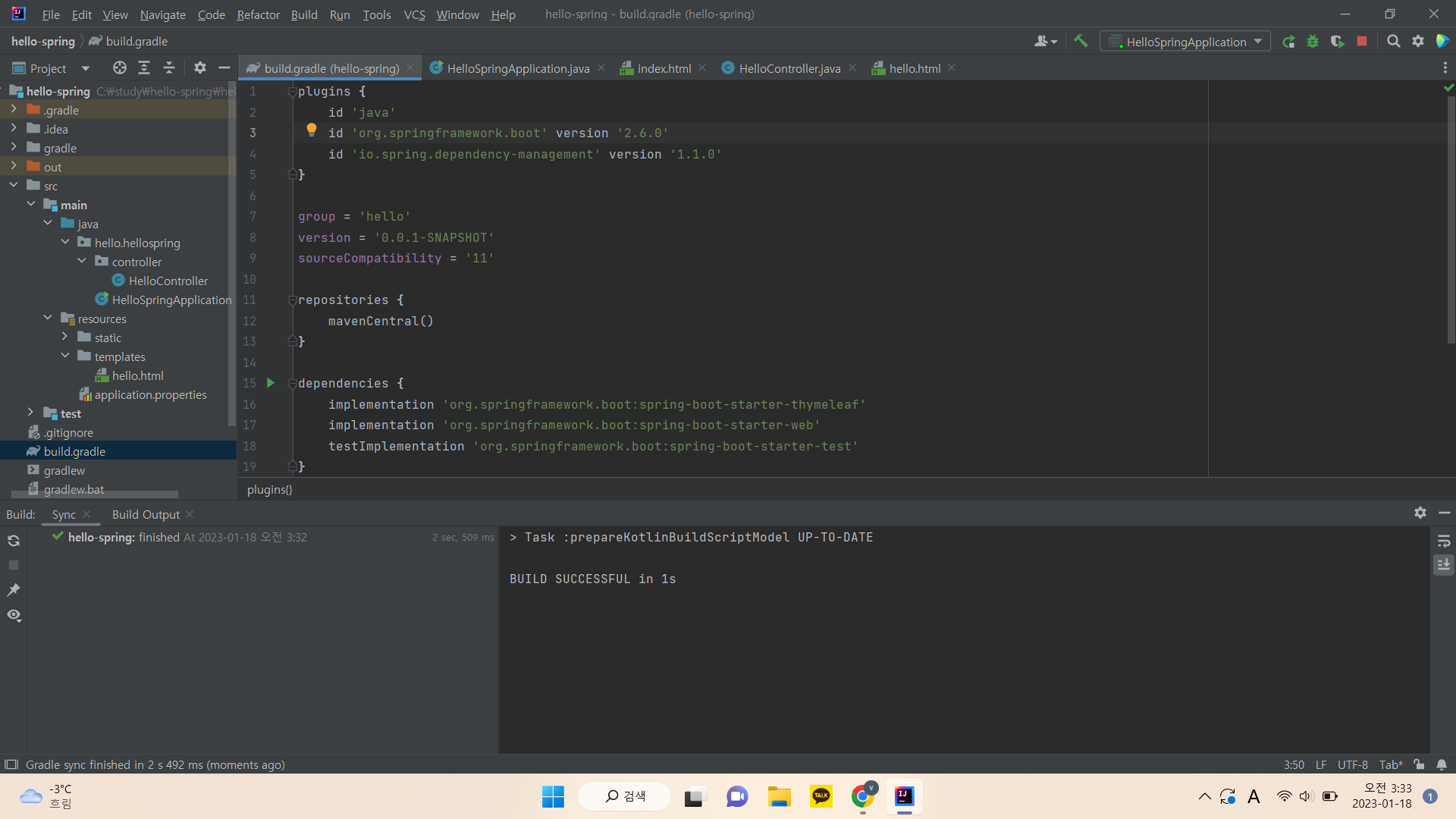This screenshot has height=819, width=1456.
Task: Hide the Project tool window
Action: tap(224, 68)
